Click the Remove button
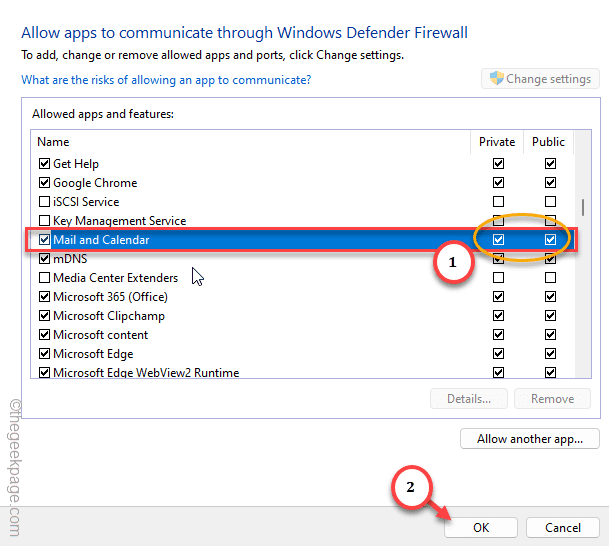609x546 pixels. click(x=552, y=398)
